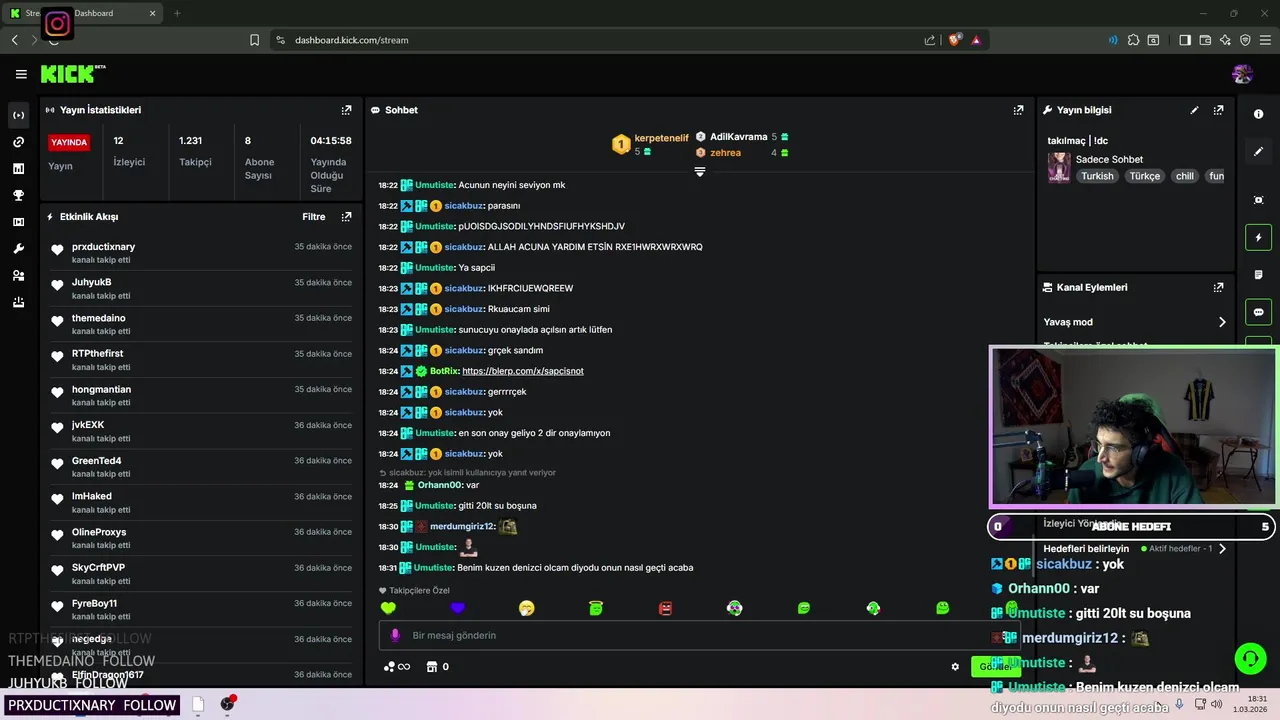Open the community users sidebar icon
The width and height of the screenshot is (1280, 720).
pos(18,276)
